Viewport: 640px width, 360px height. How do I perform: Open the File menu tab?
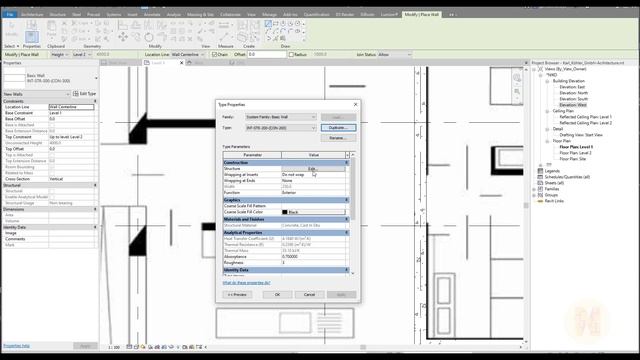pos(9,14)
